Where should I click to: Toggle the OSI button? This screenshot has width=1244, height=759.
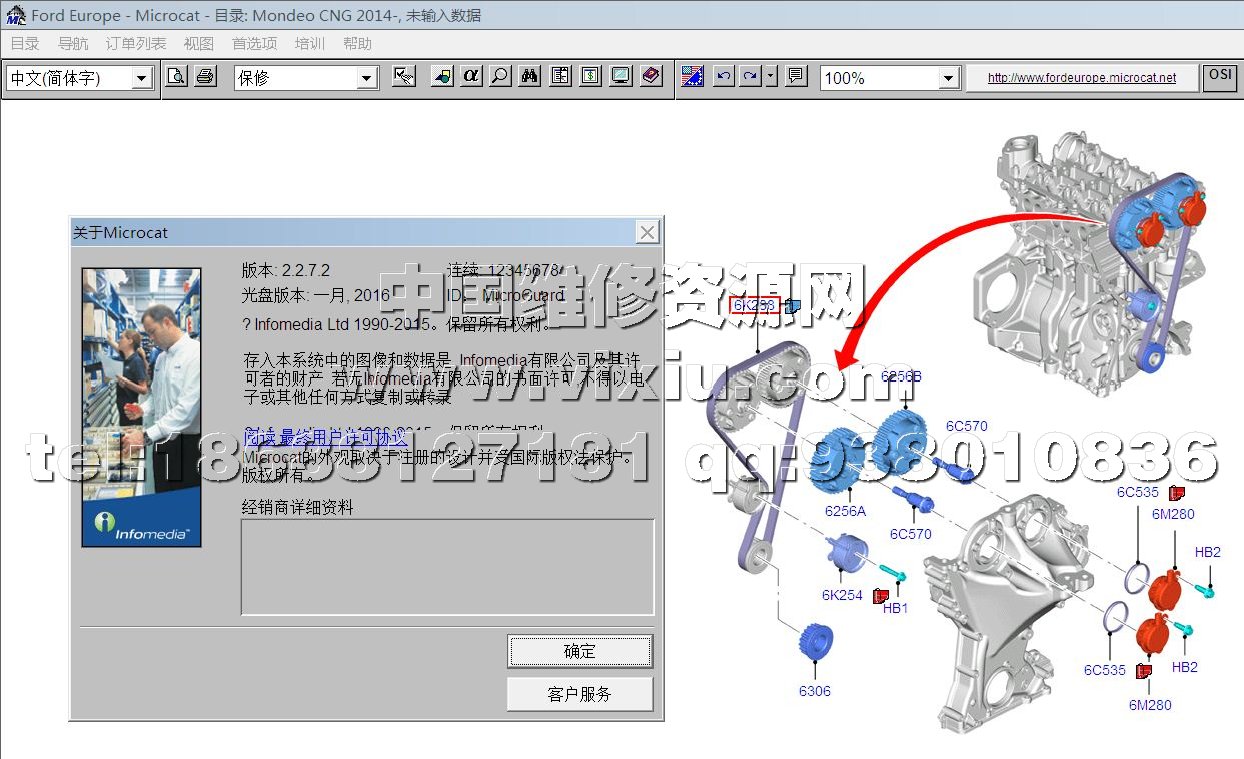1220,77
